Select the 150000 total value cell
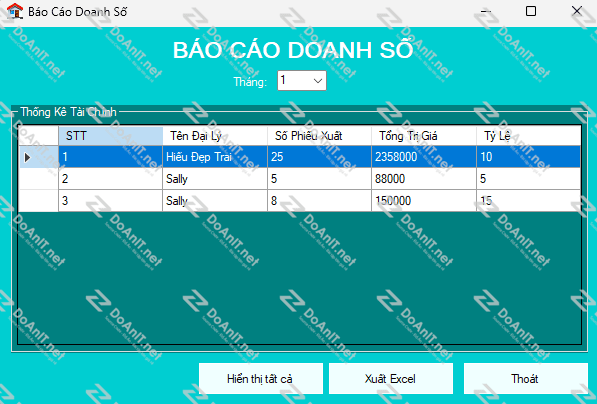 click(424, 201)
